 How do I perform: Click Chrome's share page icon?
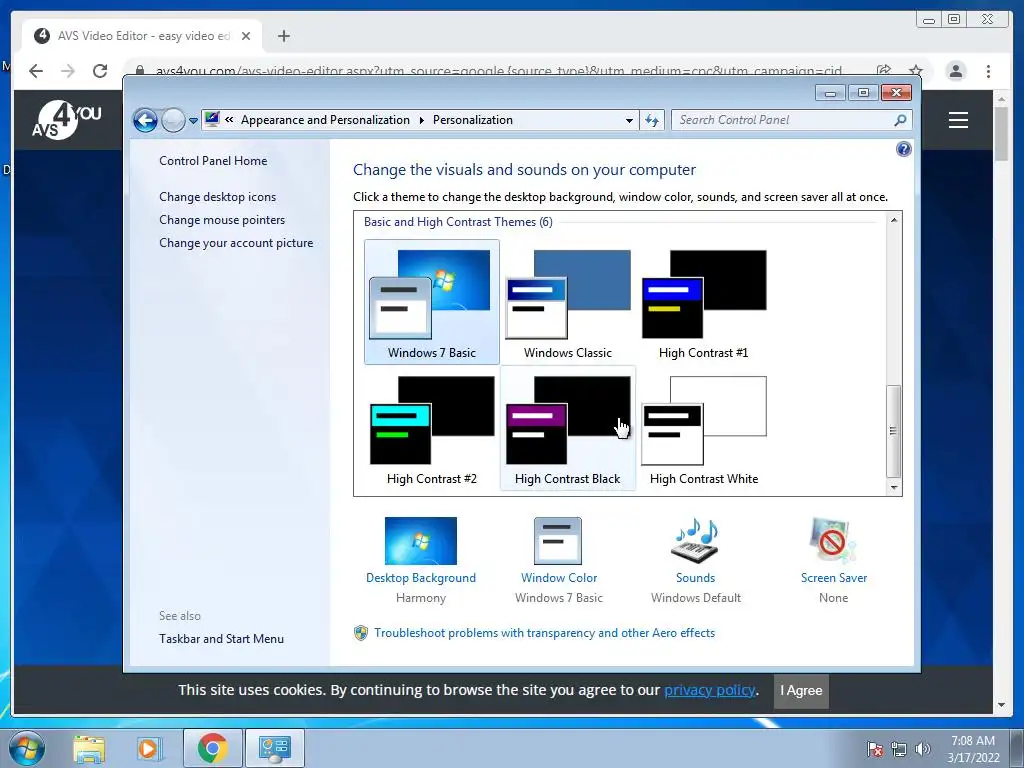[884, 71]
